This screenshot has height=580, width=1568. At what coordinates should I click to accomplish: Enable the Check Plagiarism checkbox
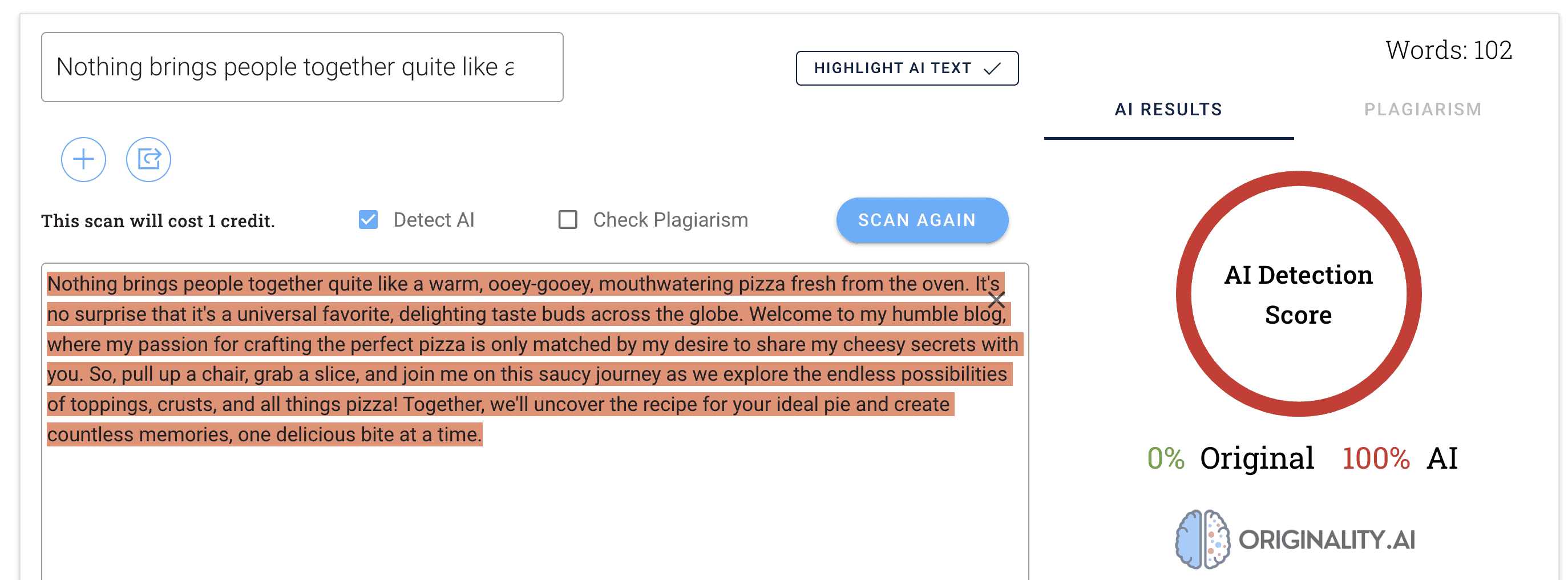(568, 219)
